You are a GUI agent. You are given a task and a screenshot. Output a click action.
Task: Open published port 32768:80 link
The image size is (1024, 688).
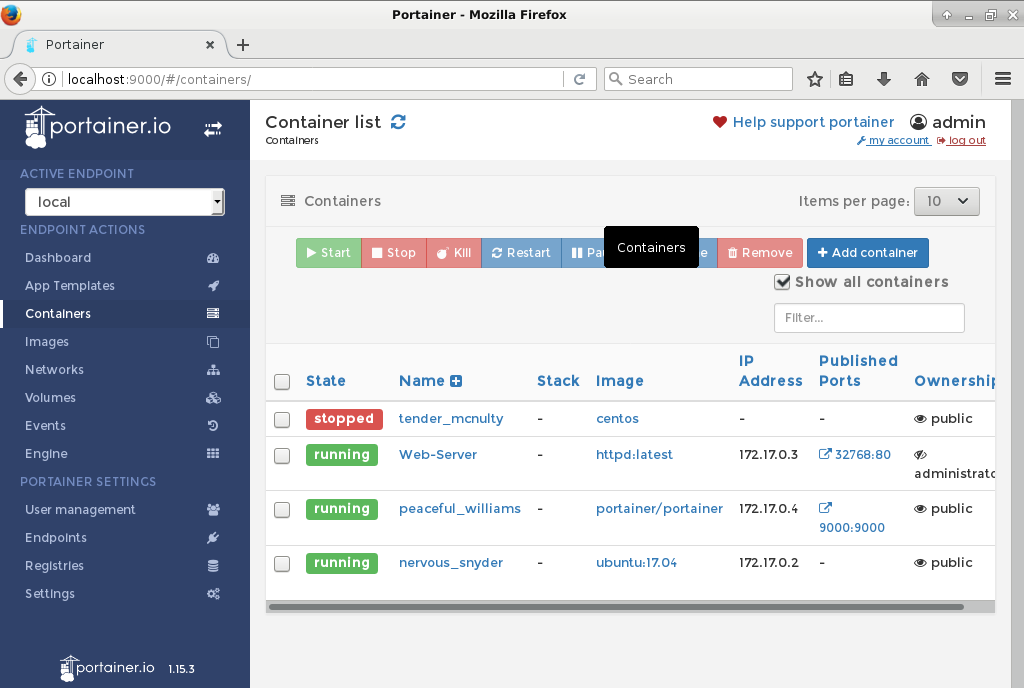pyautogui.click(x=855, y=455)
